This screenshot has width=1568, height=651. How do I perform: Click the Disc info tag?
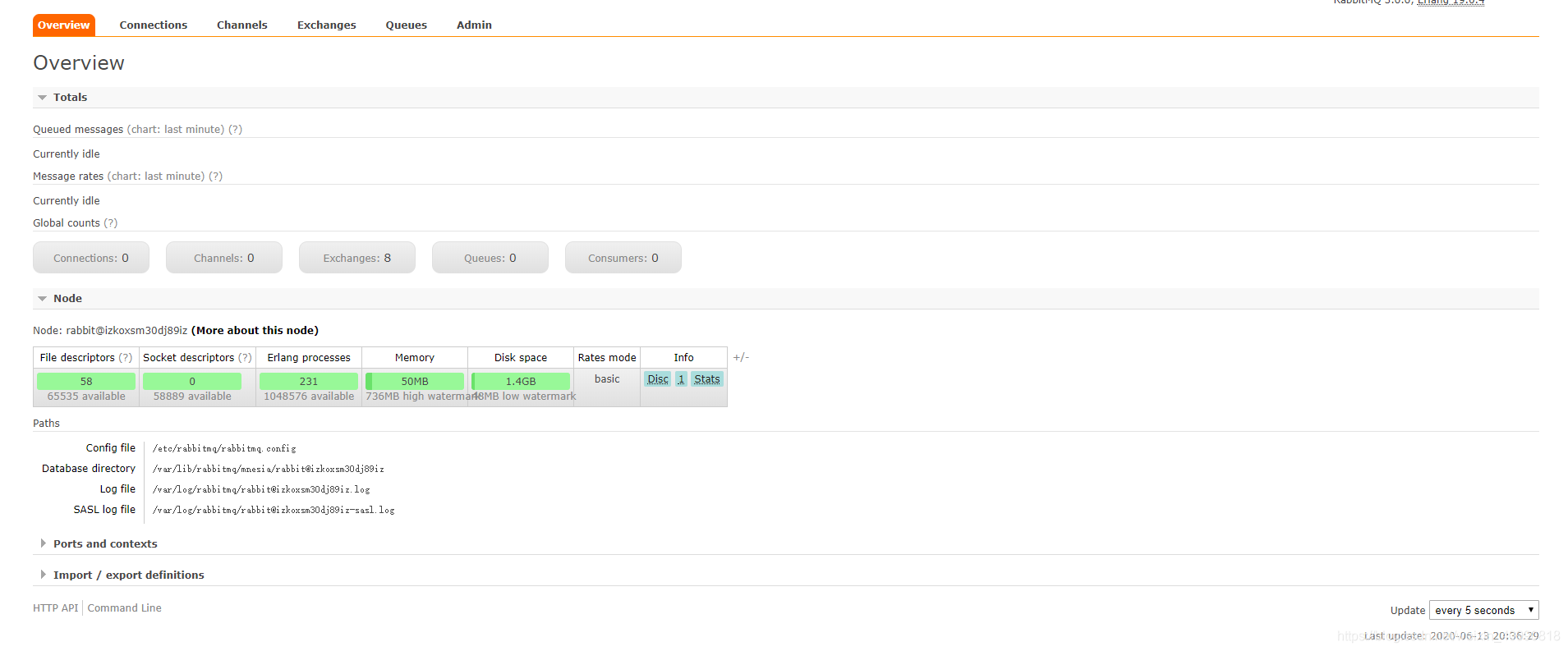click(658, 379)
